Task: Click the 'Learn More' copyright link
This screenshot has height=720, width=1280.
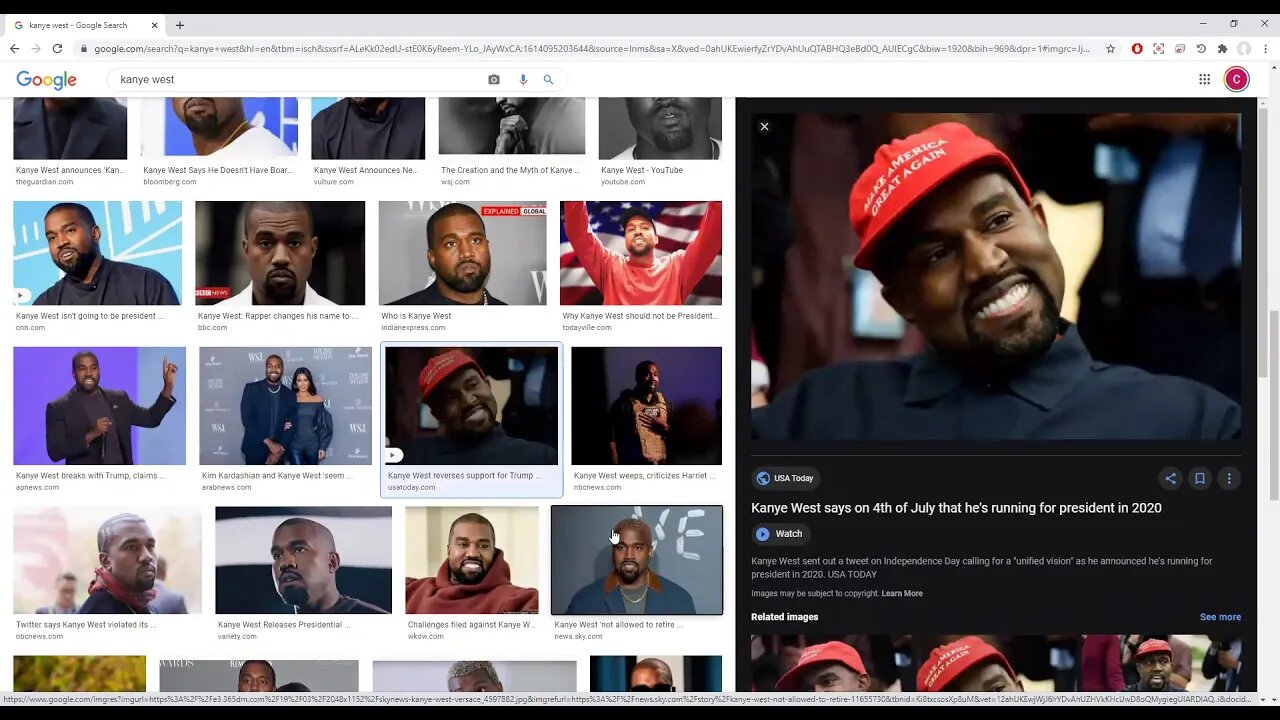Action: pos(902,593)
